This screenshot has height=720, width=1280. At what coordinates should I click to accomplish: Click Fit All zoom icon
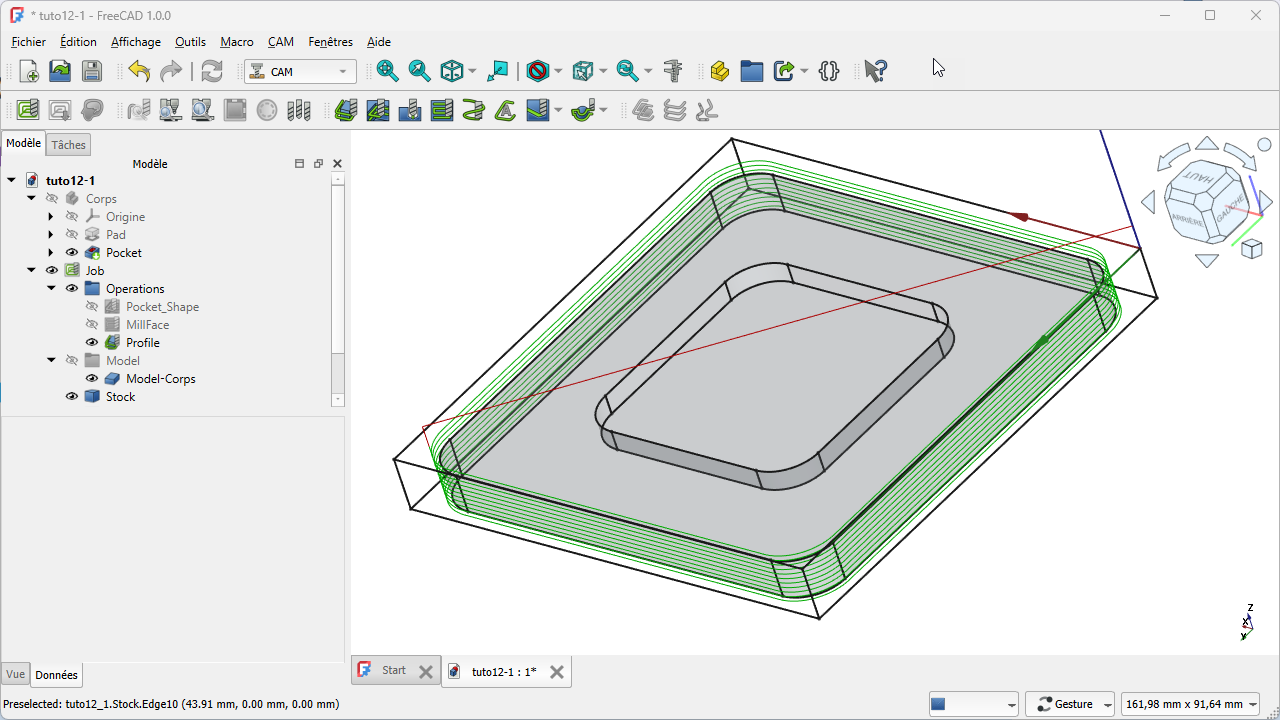coord(387,71)
